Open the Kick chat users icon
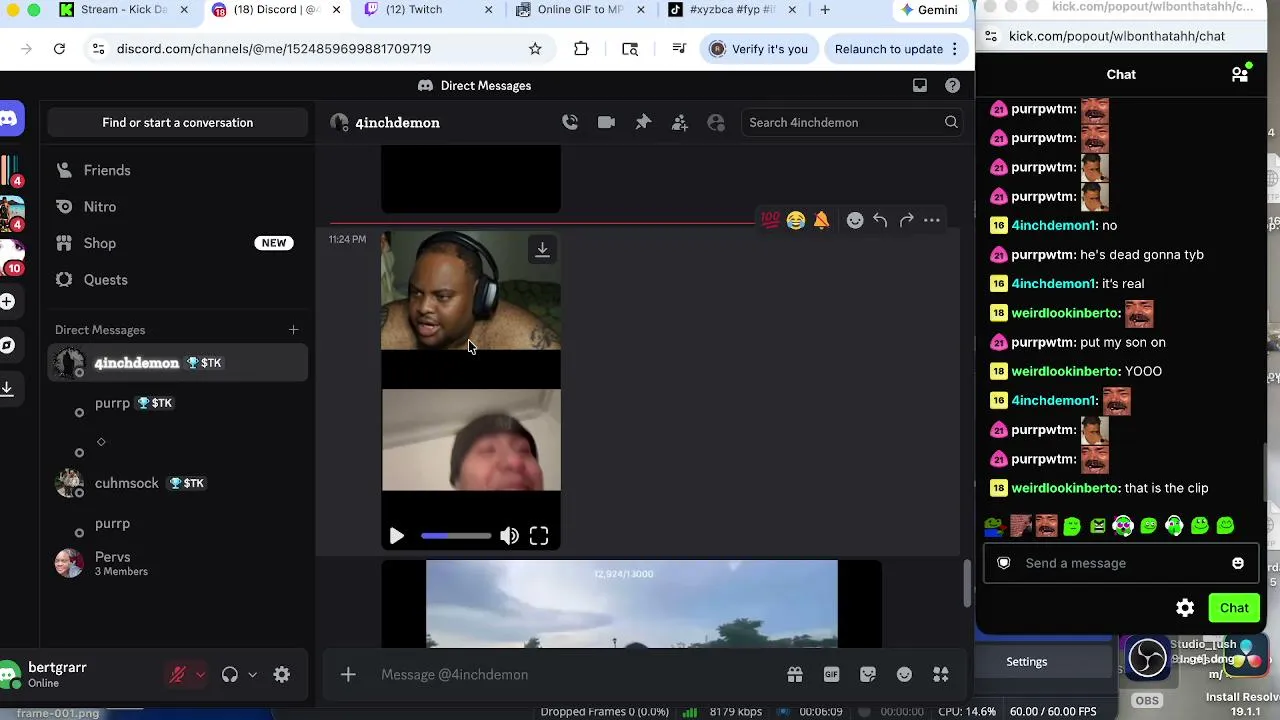The image size is (1280, 720). tap(1240, 74)
